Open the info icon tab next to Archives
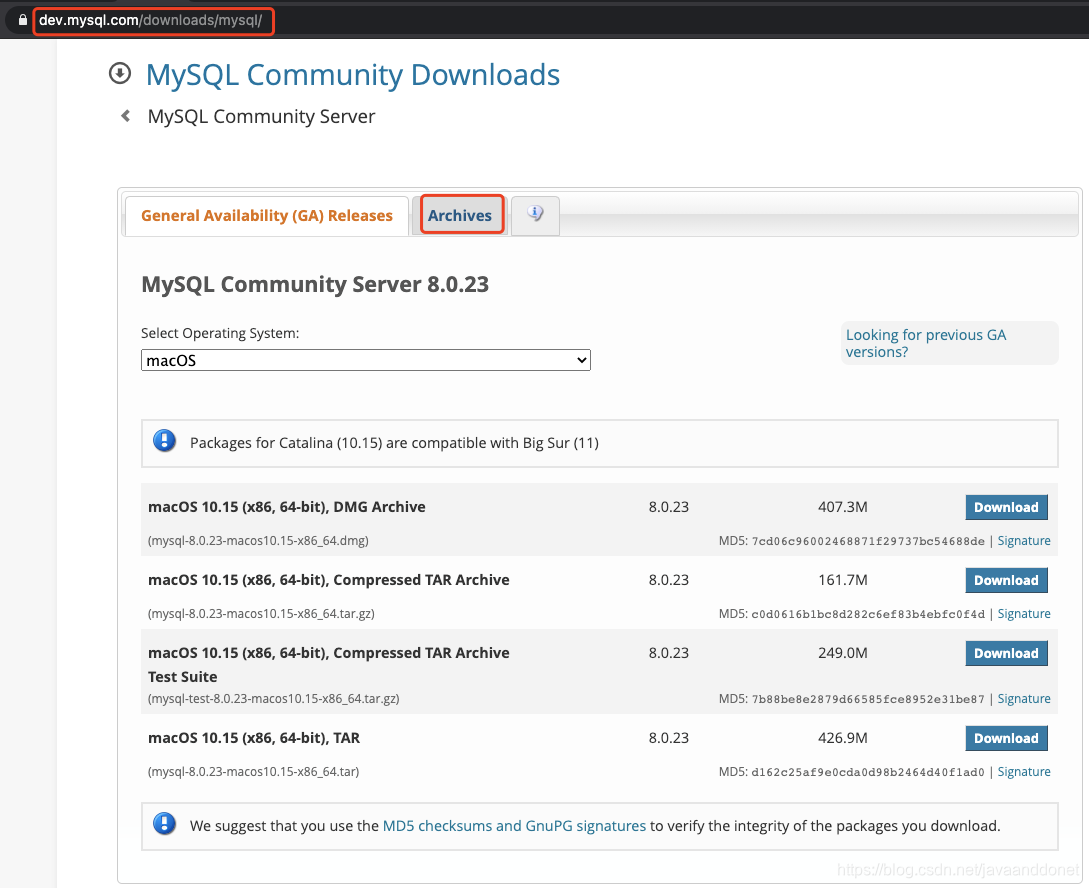 [x=535, y=214]
